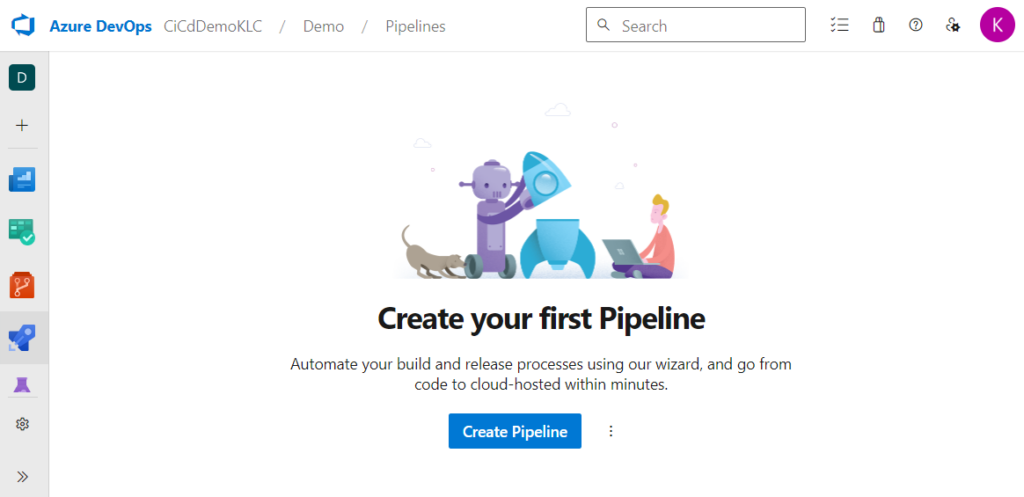Focus the Search input field

point(706,26)
